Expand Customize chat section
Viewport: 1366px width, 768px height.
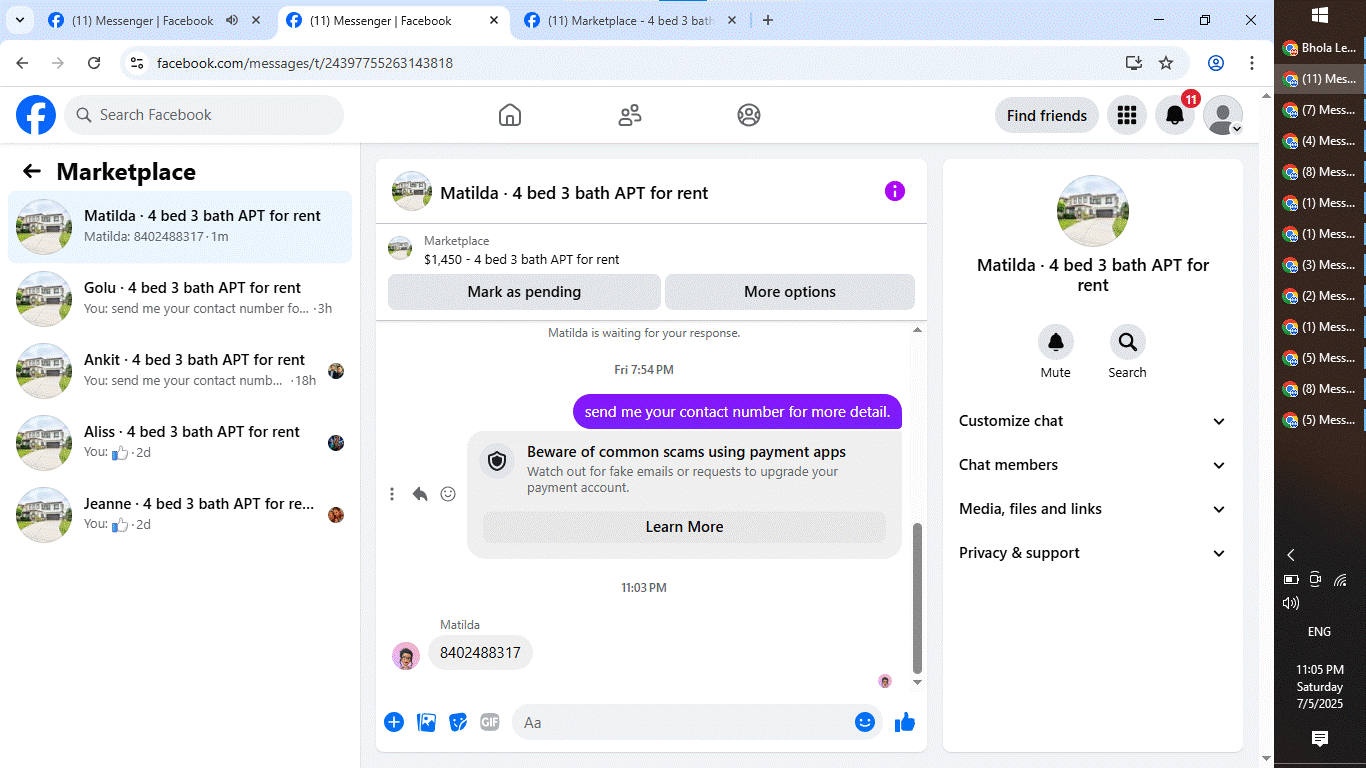tap(1093, 421)
